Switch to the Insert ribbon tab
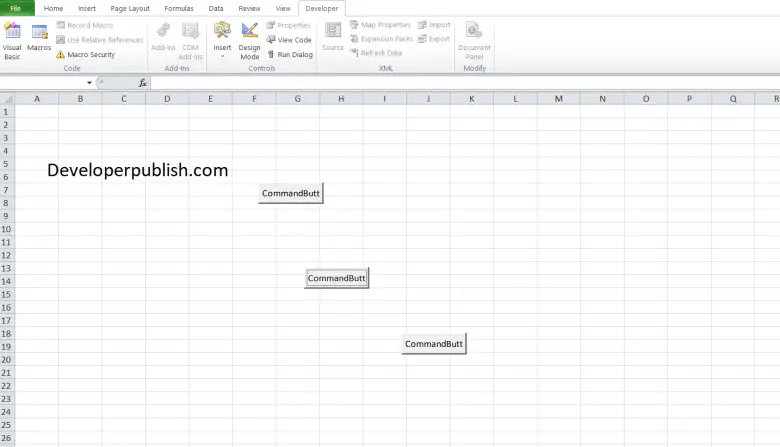Viewport: 780px width, 447px height. (x=87, y=8)
